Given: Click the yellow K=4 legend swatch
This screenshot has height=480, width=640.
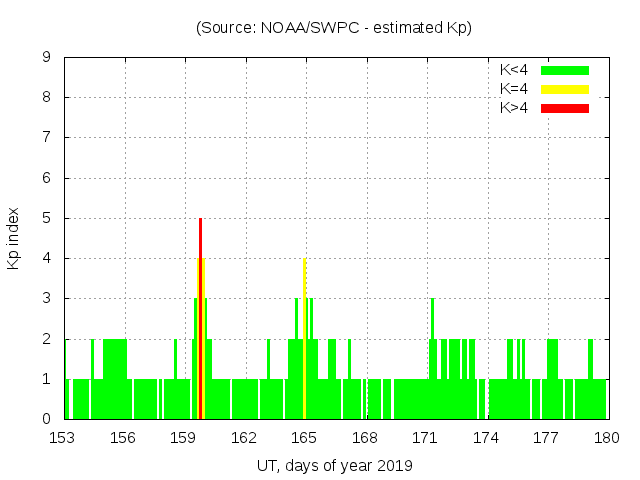Looking at the screenshot, I should click(x=565, y=89).
